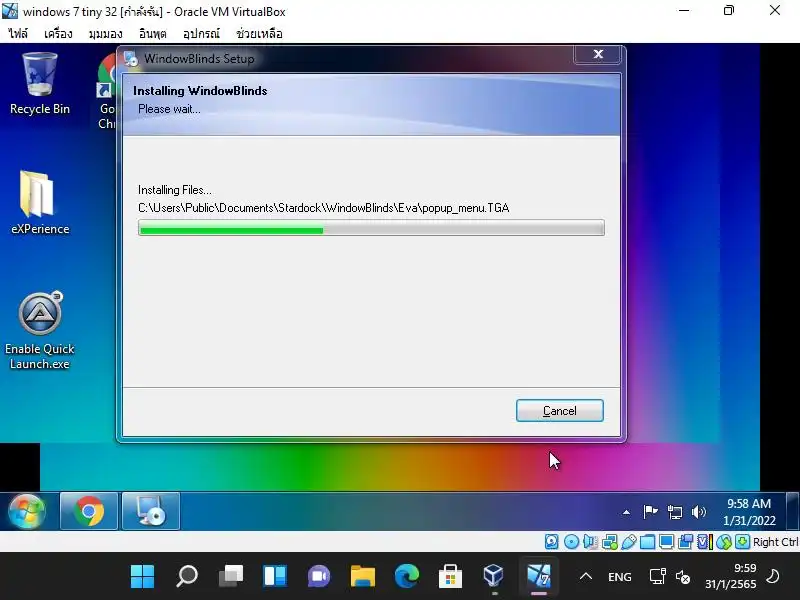800x600 pixels.
Task: Click the network adapter indicator in VirtualBox status bar
Action: pyautogui.click(x=610, y=541)
